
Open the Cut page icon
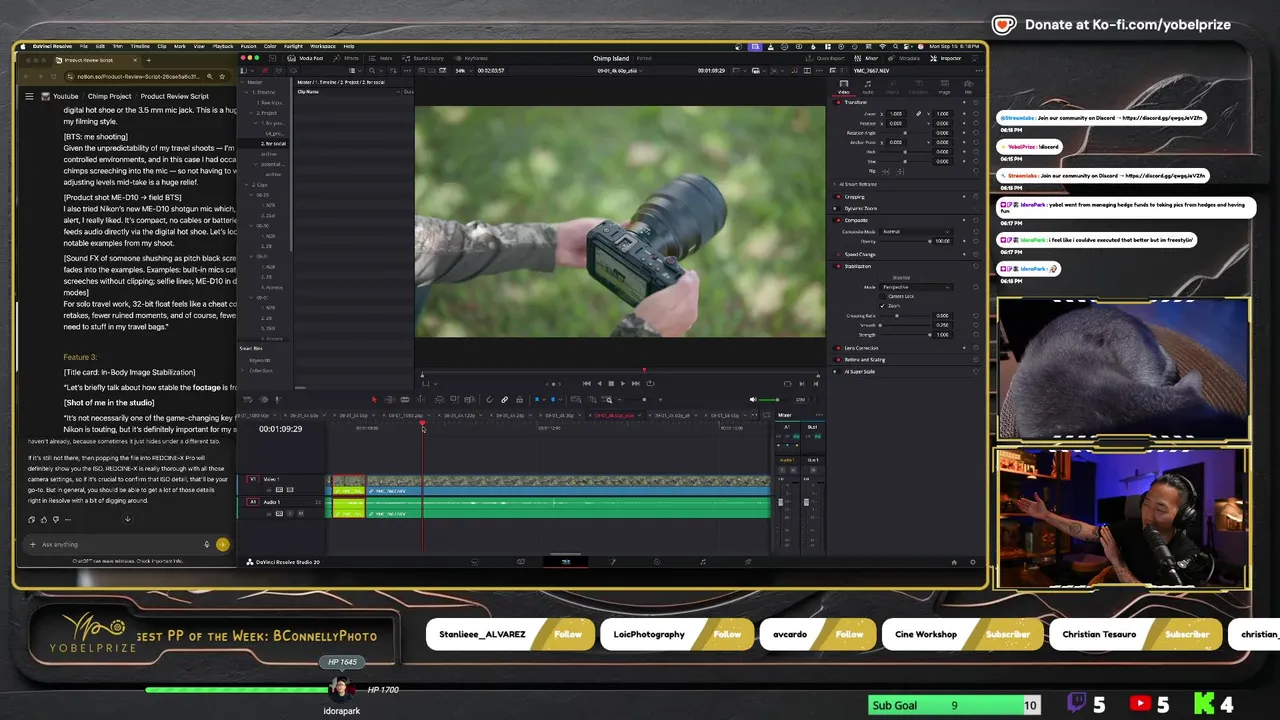pyautogui.click(x=520, y=562)
